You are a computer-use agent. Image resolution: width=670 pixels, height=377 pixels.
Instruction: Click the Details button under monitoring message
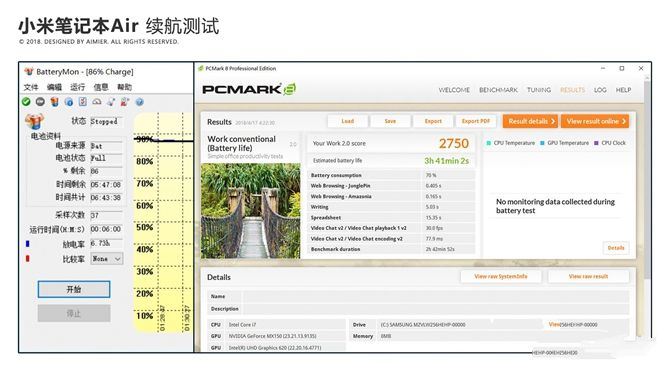(x=616, y=248)
